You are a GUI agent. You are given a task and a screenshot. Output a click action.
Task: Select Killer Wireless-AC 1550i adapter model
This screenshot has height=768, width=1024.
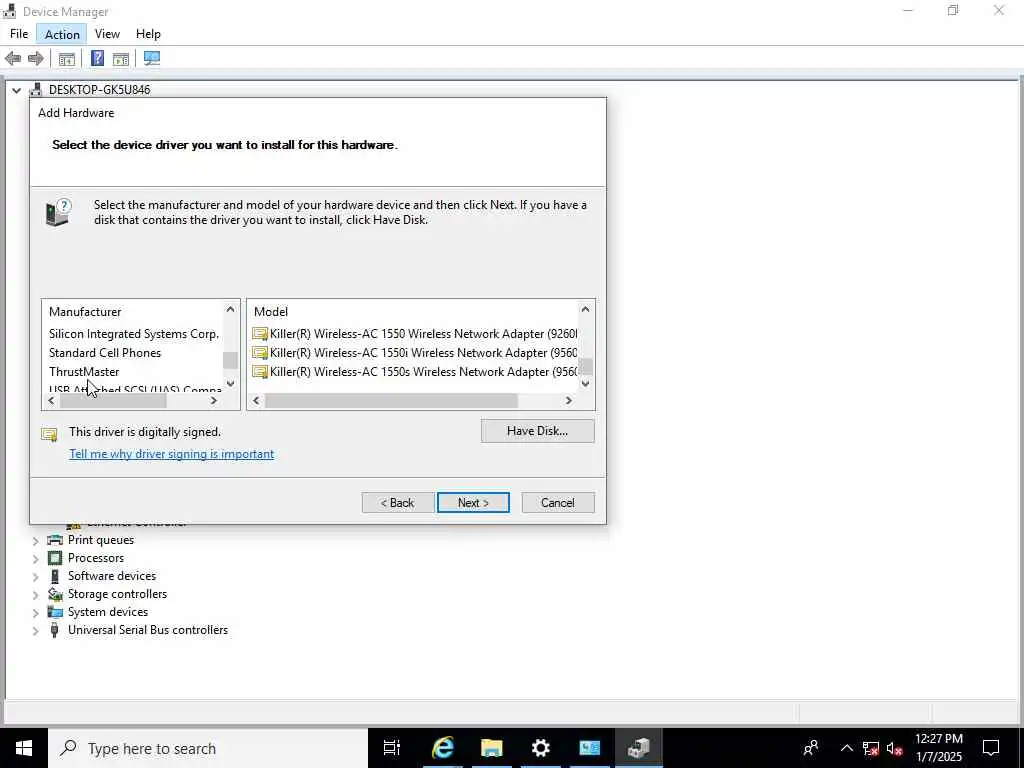415,353
